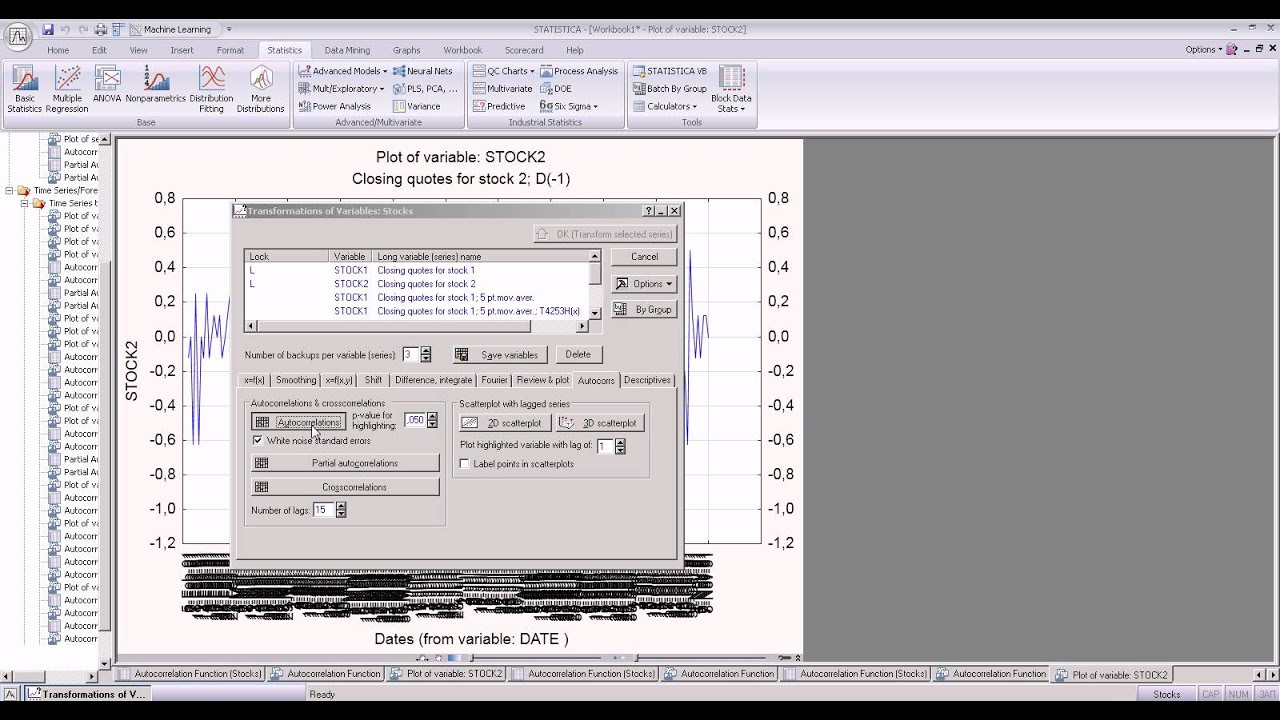Open Nonparametrics statistics
Image resolution: width=1280 pixels, height=720 pixels.
click(x=156, y=85)
